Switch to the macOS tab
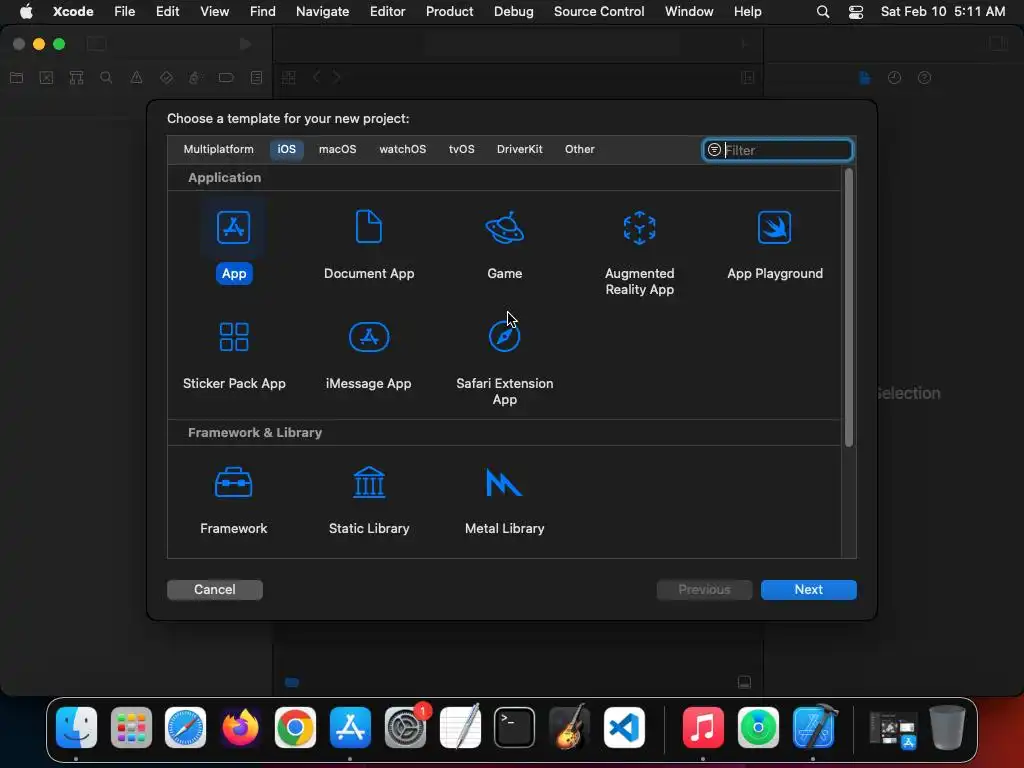Viewport: 1024px width, 768px height. click(337, 150)
